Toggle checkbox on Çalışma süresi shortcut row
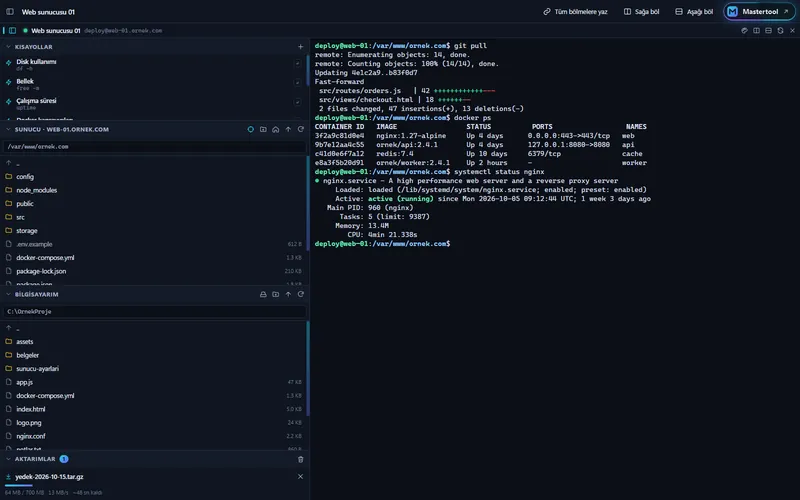Viewport: 800px width, 500px height. [297, 102]
